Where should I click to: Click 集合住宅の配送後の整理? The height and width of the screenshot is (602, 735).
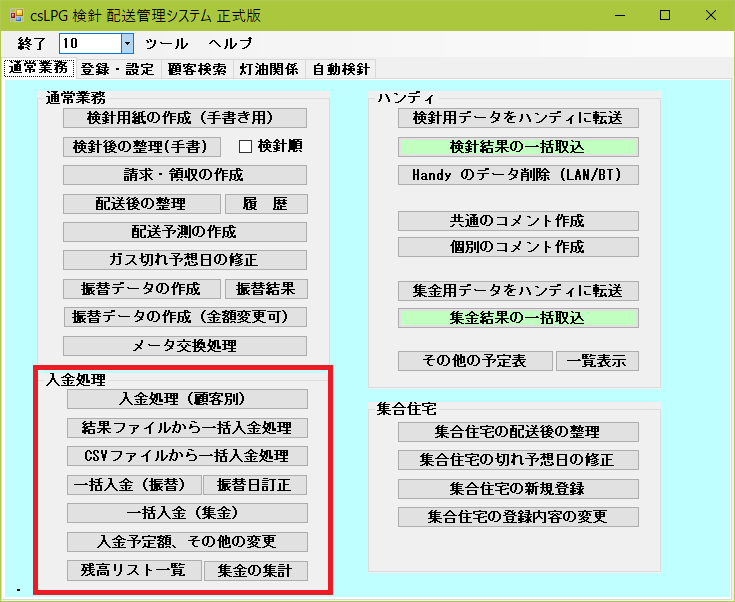(518, 432)
